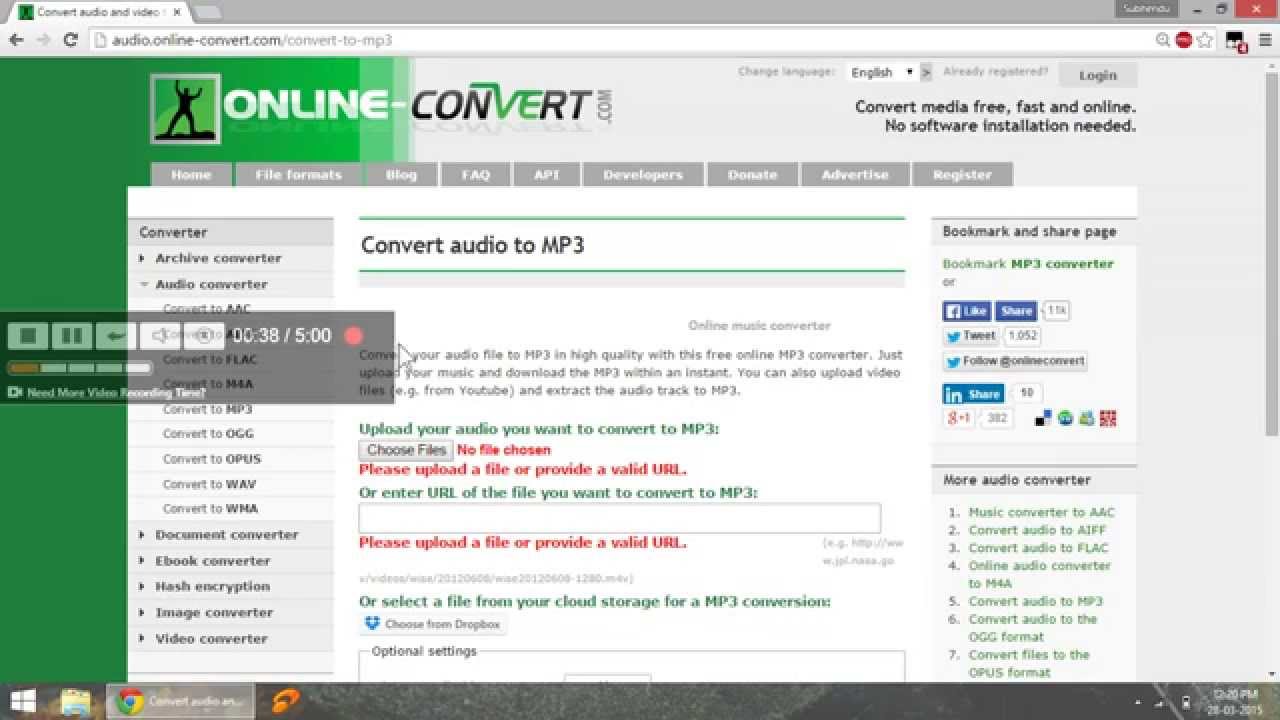Open the Home navigation tab
Image resolution: width=1280 pixels, height=720 pixels.
[191, 174]
